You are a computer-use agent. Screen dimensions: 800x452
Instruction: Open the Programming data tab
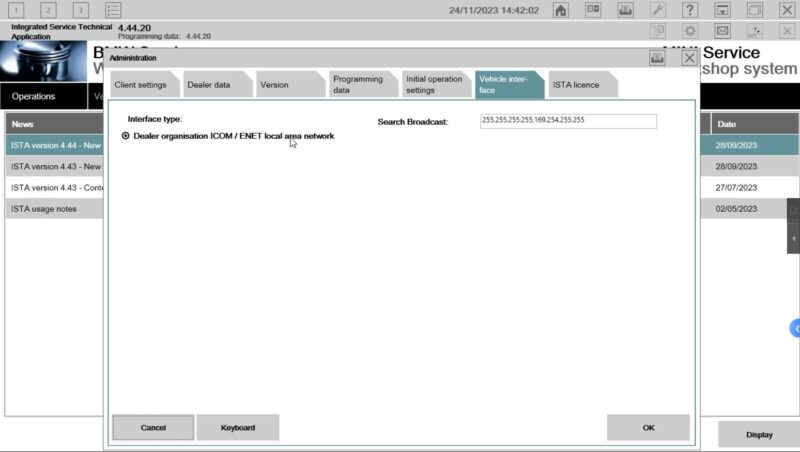click(x=363, y=85)
